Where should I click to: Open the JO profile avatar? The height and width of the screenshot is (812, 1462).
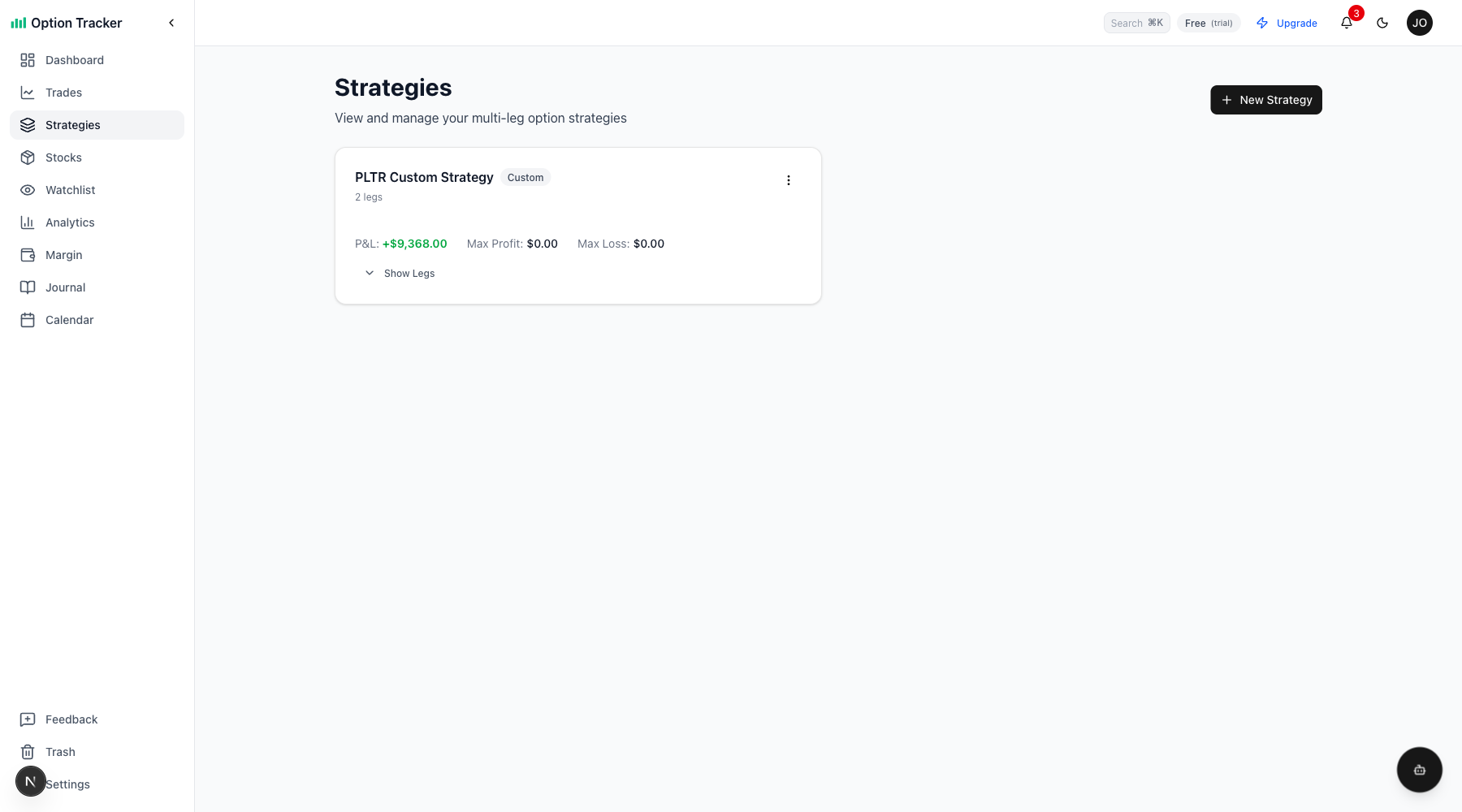1420,22
